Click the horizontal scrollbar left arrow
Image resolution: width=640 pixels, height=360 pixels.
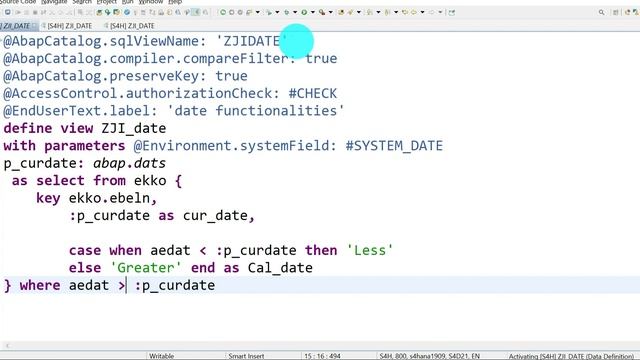(x=7, y=346)
